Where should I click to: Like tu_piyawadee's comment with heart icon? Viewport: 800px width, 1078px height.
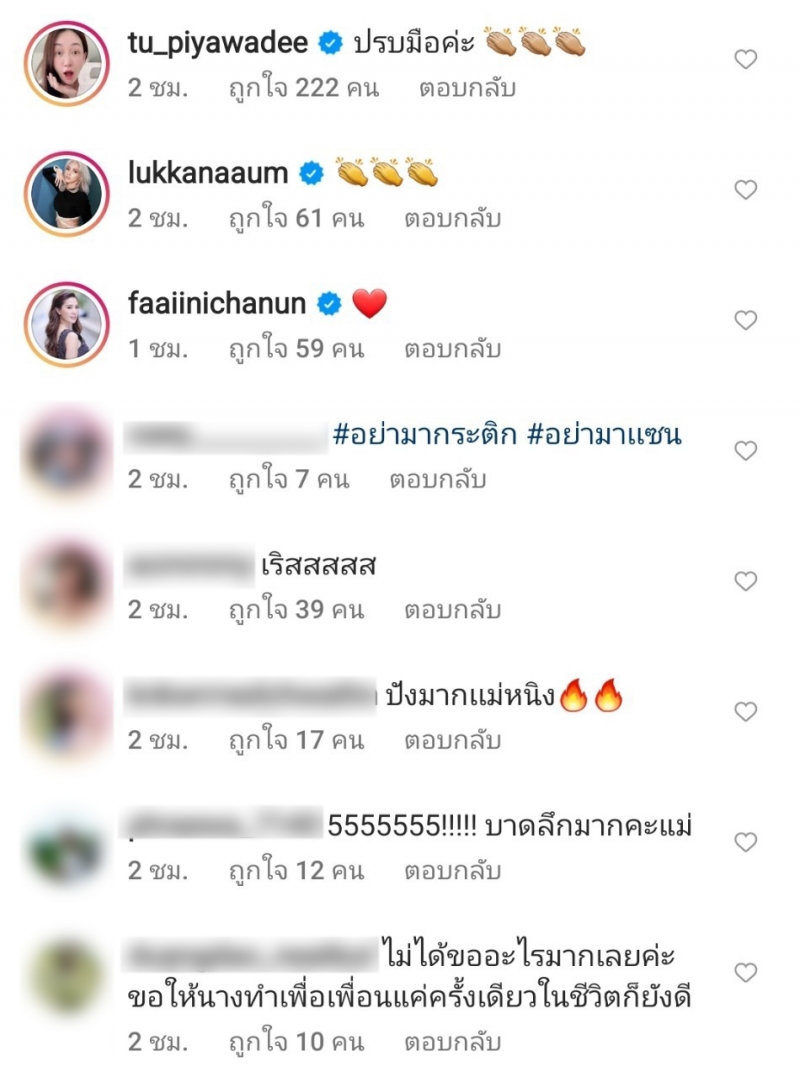point(746,59)
